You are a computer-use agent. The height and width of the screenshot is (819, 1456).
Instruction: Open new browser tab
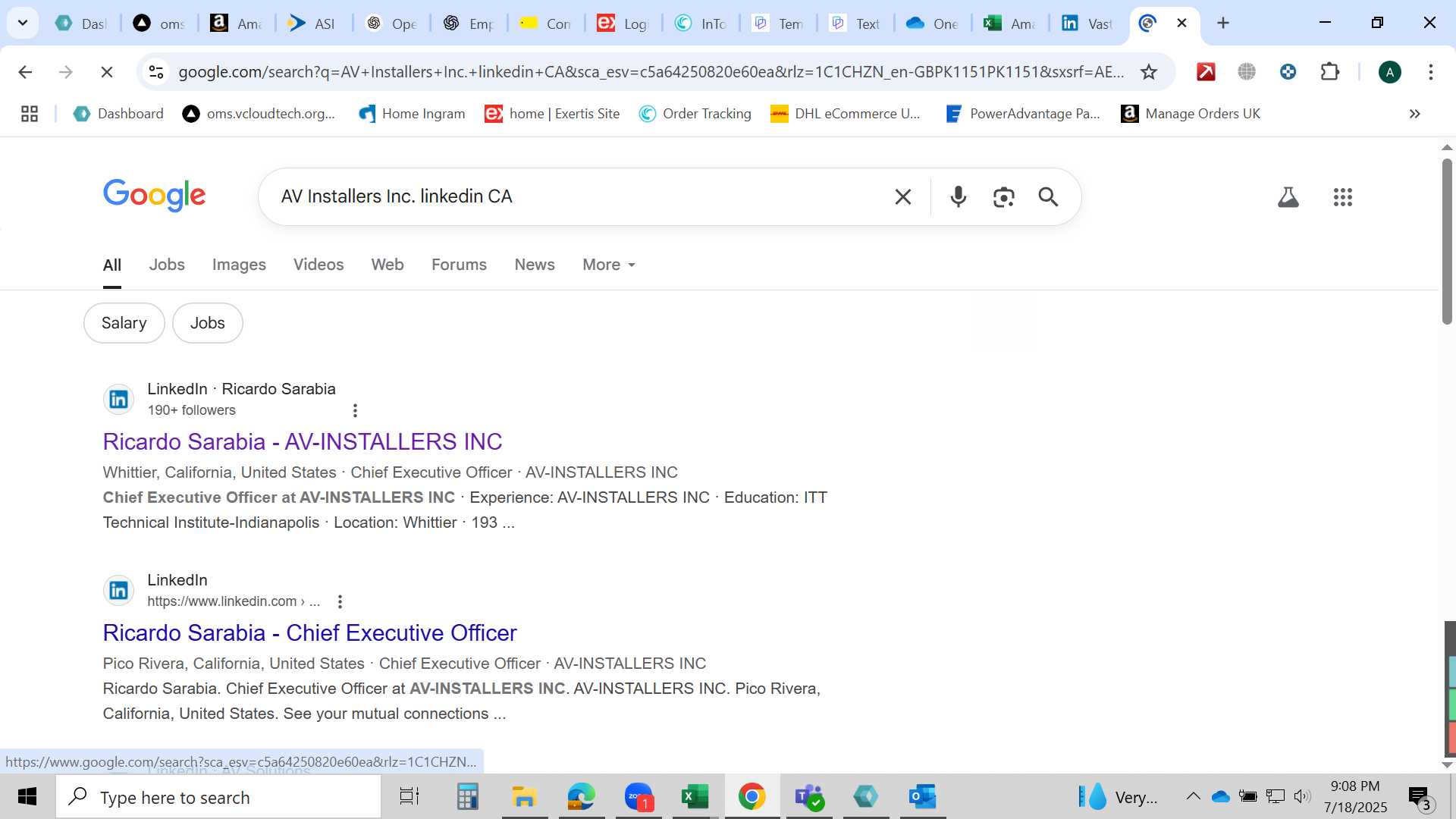[1223, 24]
